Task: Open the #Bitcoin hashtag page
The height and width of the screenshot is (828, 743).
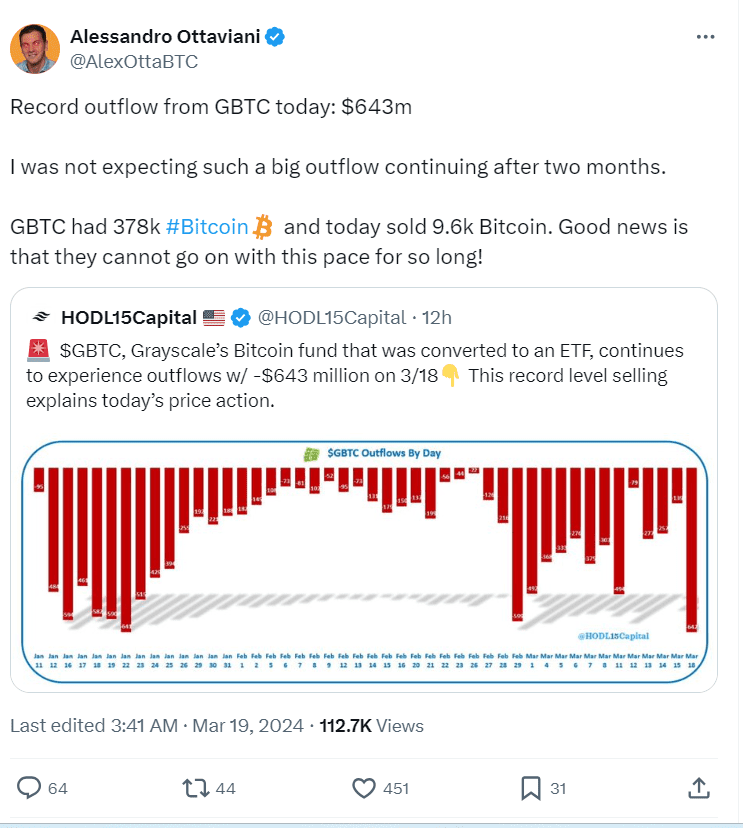Action: point(207,226)
